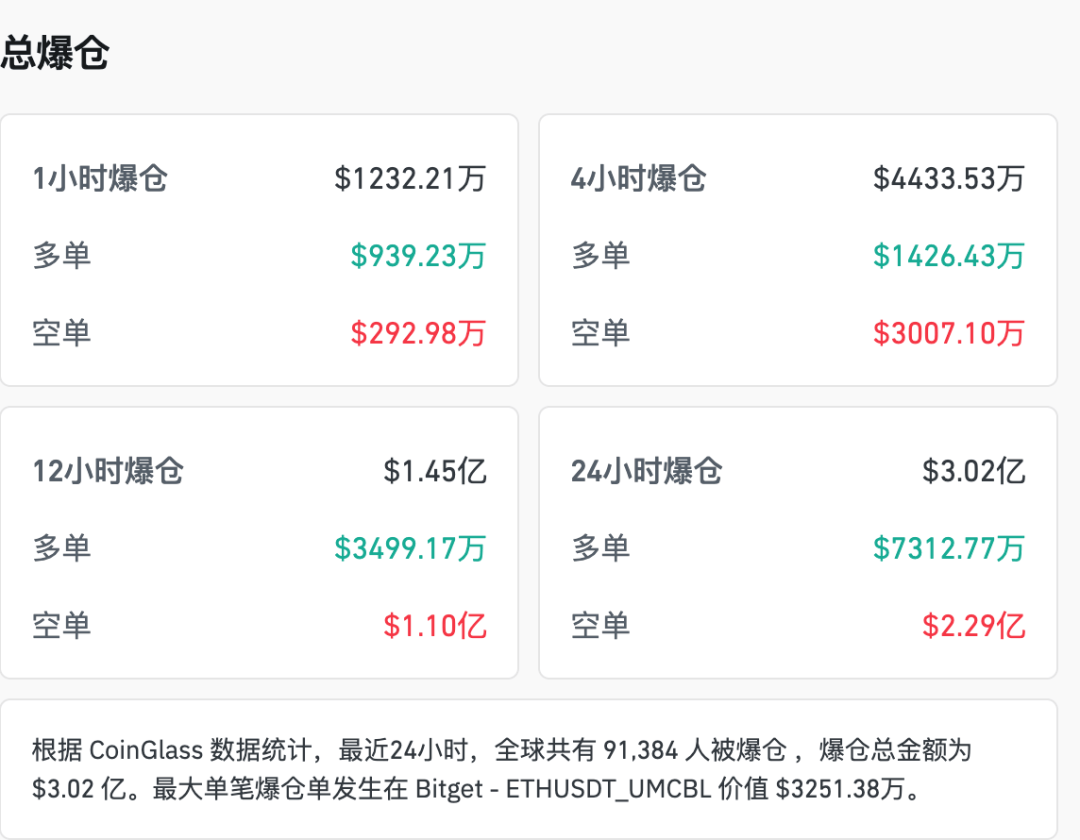Select the 4小时爆仓 card title
Image resolution: width=1080 pixels, height=840 pixels.
point(638,179)
